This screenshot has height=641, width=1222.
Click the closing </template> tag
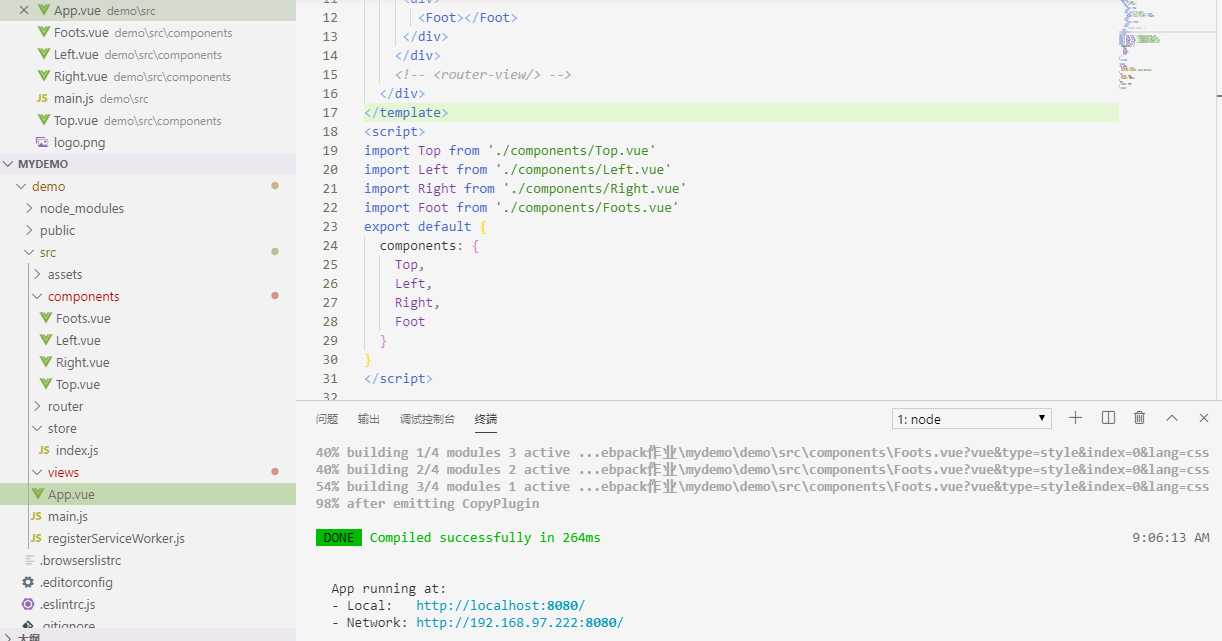(406, 112)
